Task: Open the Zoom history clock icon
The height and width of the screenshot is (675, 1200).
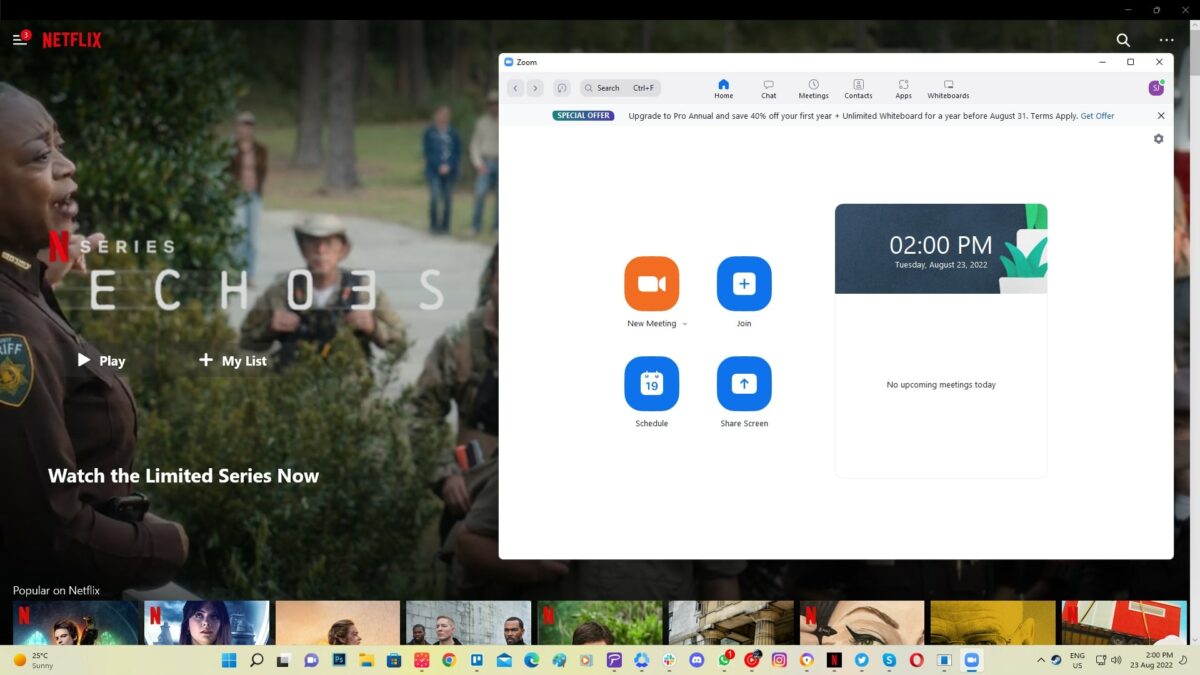Action: (562, 88)
